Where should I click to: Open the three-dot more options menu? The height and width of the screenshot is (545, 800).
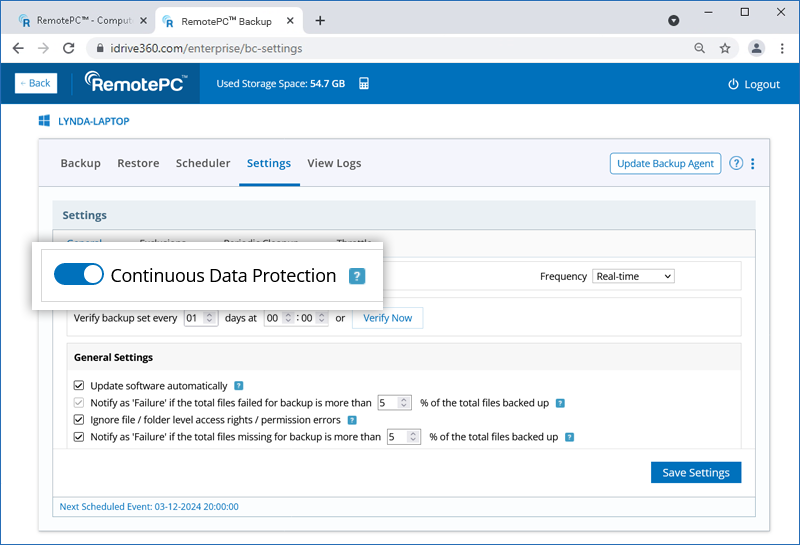click(753, 164)
